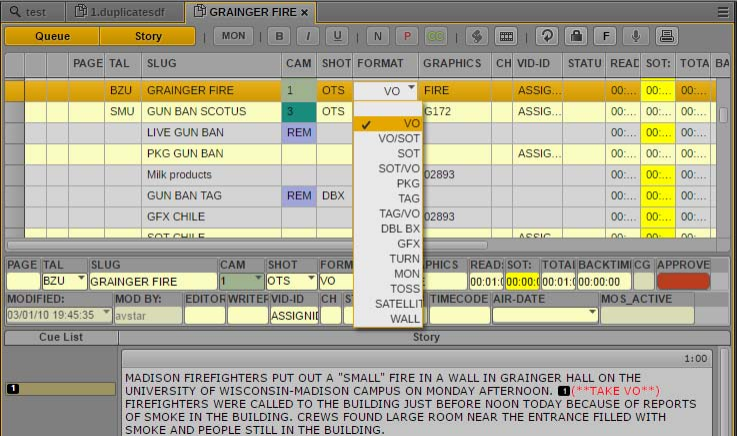Select the Milk products row slug
Image resolution: width=737 pixels, height=436 pixels.
(179, 175)
